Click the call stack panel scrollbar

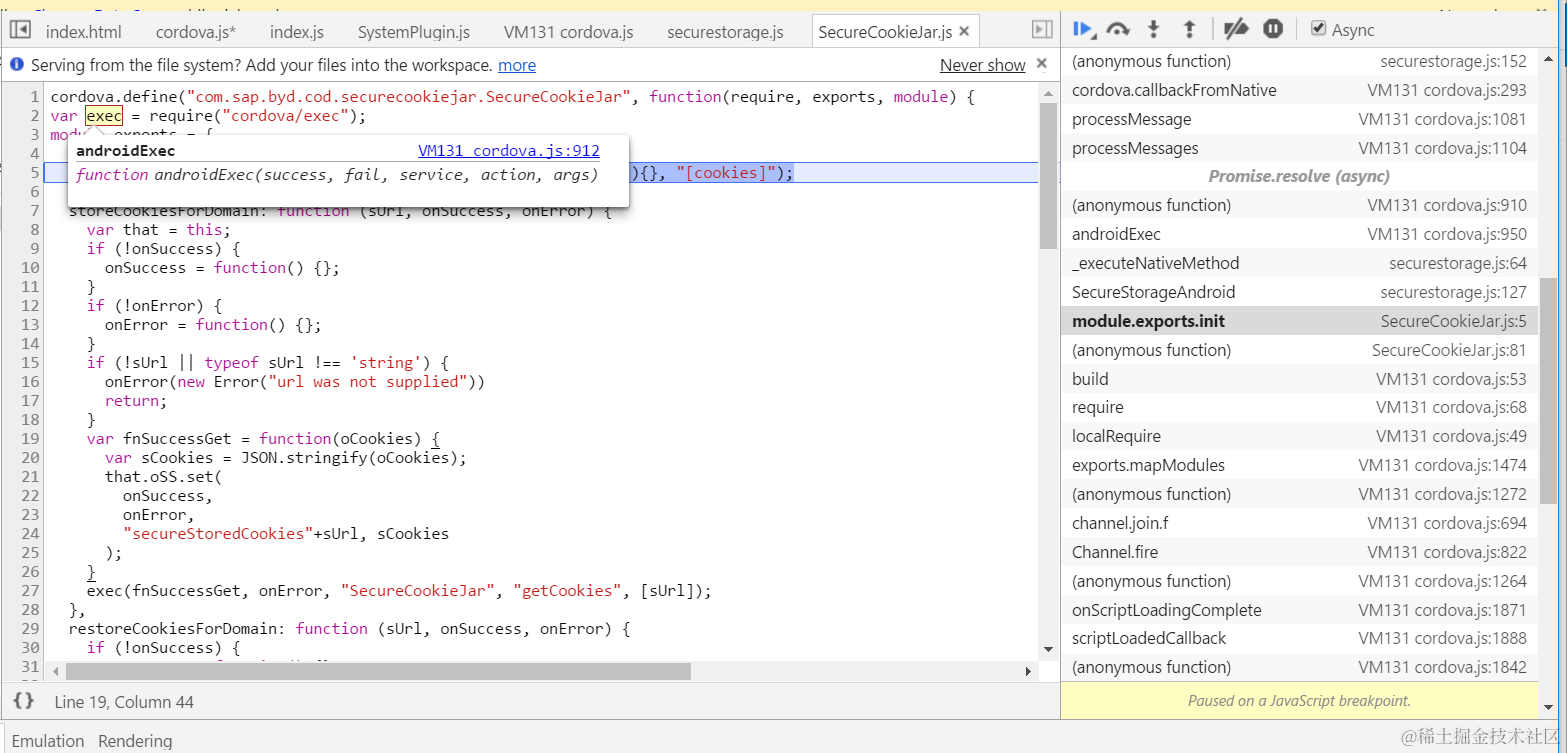(x=1547, y=390)
